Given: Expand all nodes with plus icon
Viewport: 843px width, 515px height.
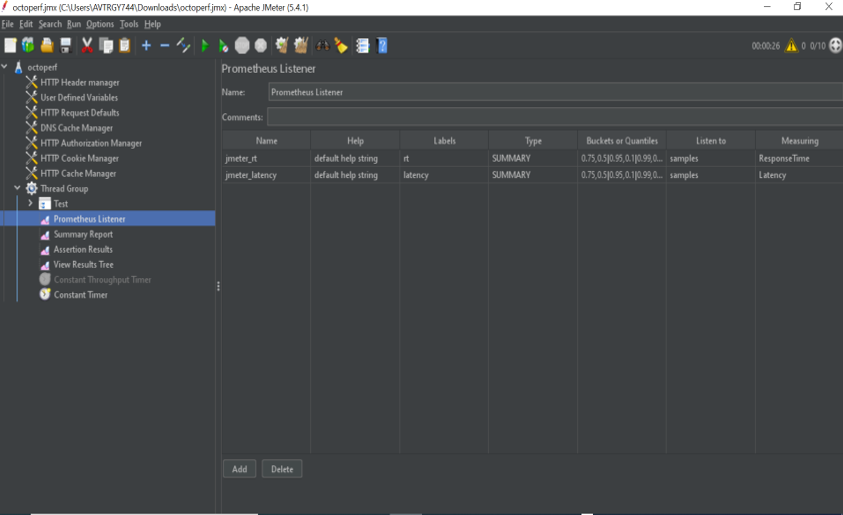Looking at the screenshot, I should click(146, 46).
